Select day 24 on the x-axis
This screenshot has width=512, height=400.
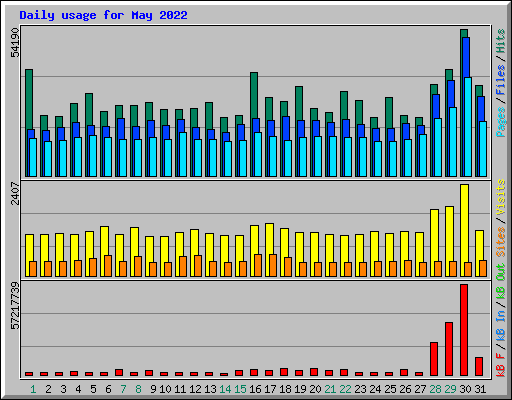tap(375, 389)
